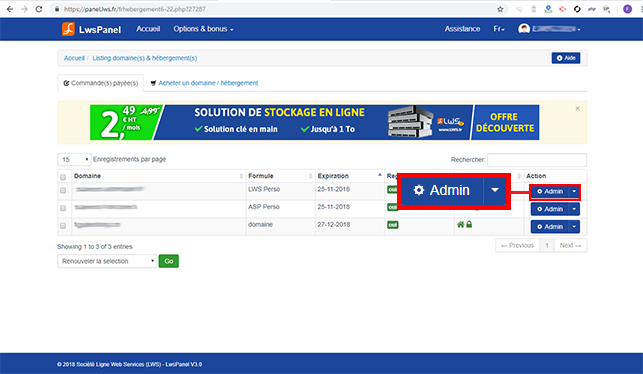Click the green house icon in domaine row
643x374 pixels.
(x=461, y=224)
